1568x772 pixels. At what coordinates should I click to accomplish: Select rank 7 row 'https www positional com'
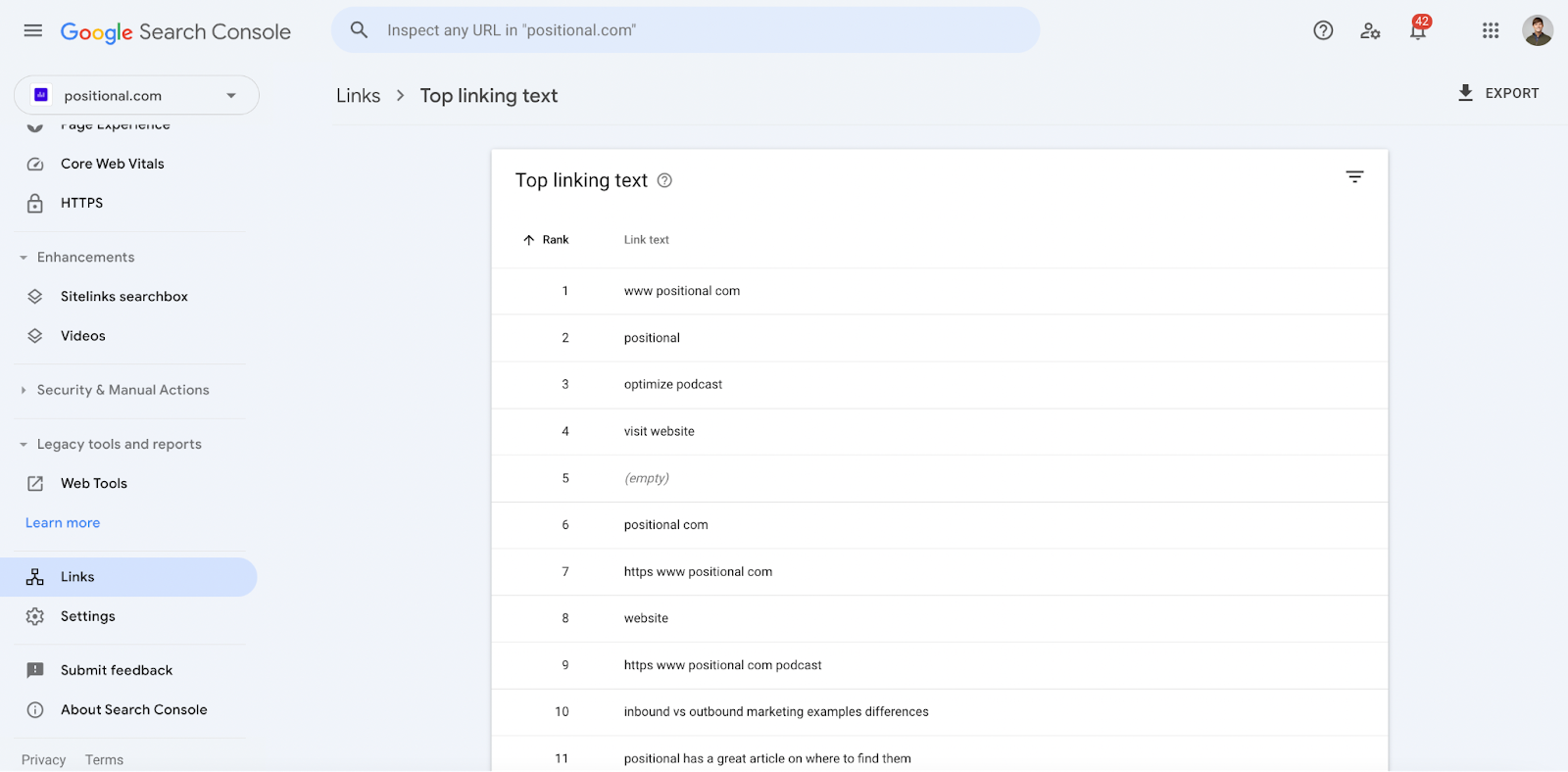pyautogui.click(x=939, y=572)
